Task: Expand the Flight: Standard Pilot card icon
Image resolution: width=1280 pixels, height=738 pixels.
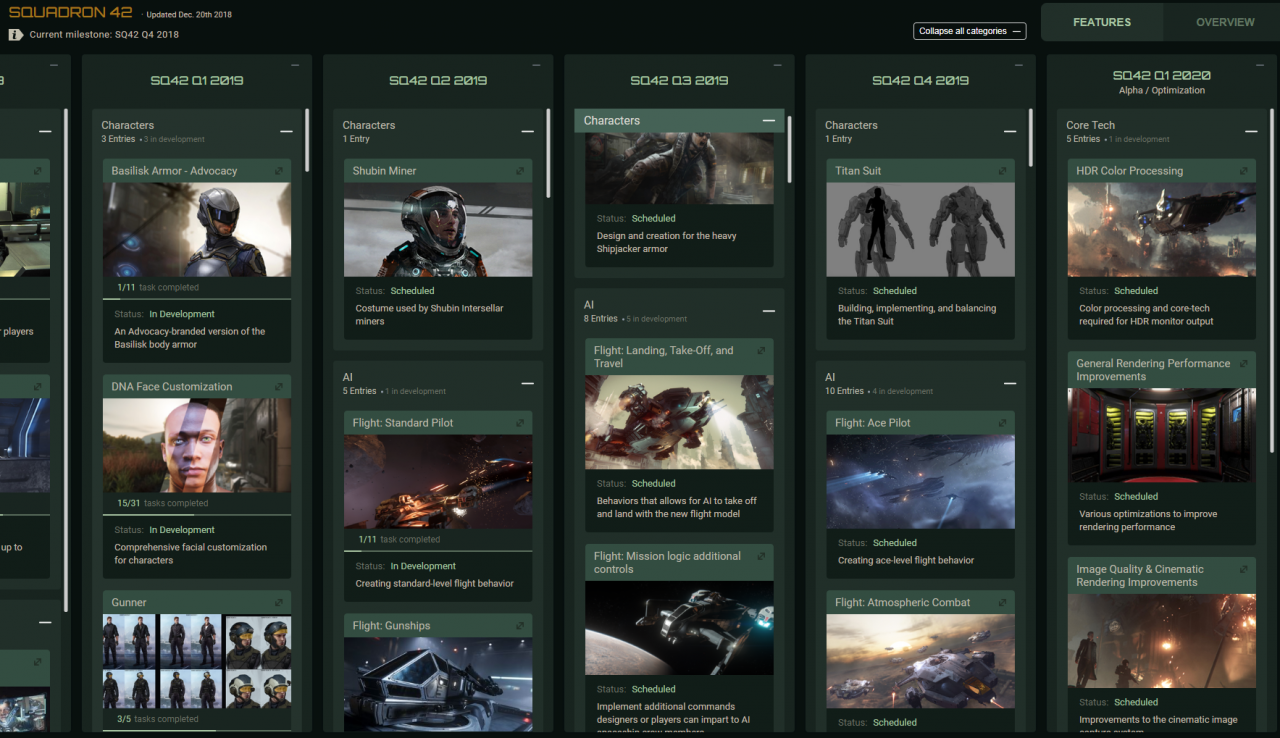Action: [519, 423]
